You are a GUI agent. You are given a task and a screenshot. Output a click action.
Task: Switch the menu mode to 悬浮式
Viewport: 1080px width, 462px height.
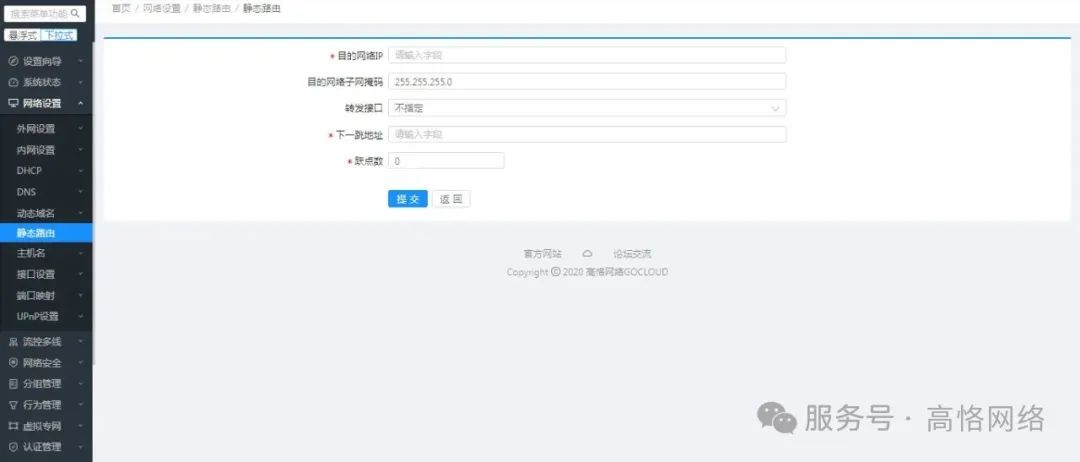[x=22, y=35]
